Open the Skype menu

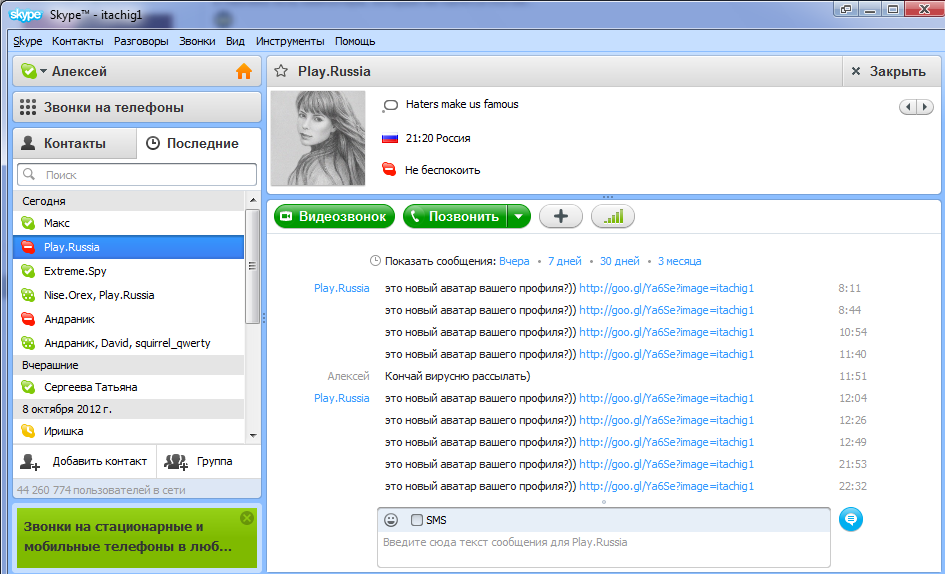tap(28, 41)
